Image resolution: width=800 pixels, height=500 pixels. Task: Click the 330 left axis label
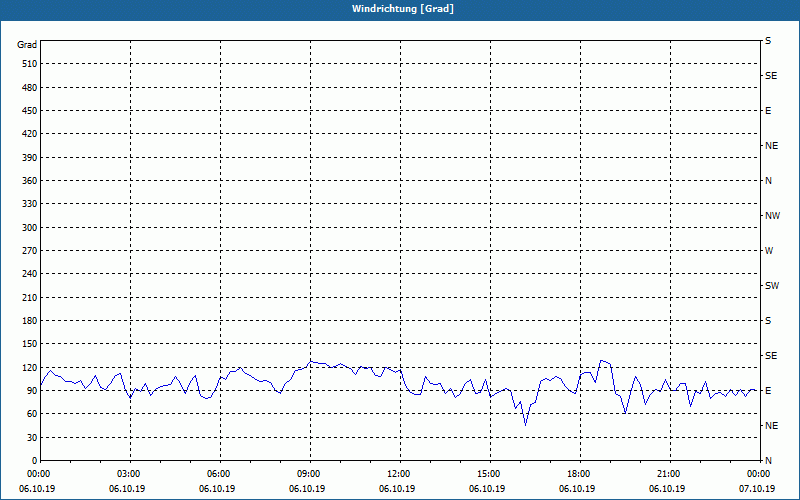[x=30, y=204]
